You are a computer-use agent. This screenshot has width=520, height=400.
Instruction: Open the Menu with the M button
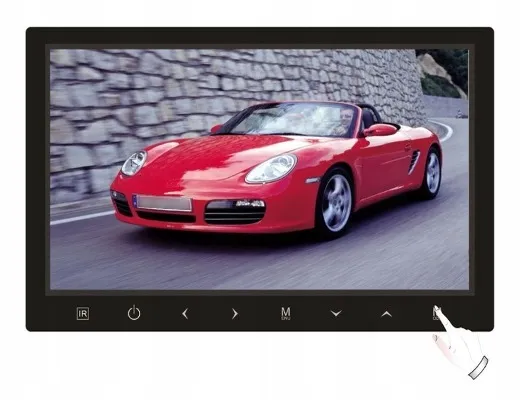(x=286, y=314)
